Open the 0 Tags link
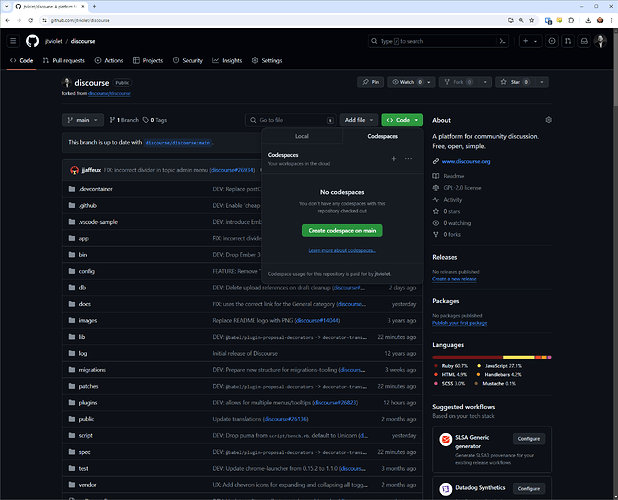This screenshot has height=500, width=618. pyautogui.click(x=154, y=120)
